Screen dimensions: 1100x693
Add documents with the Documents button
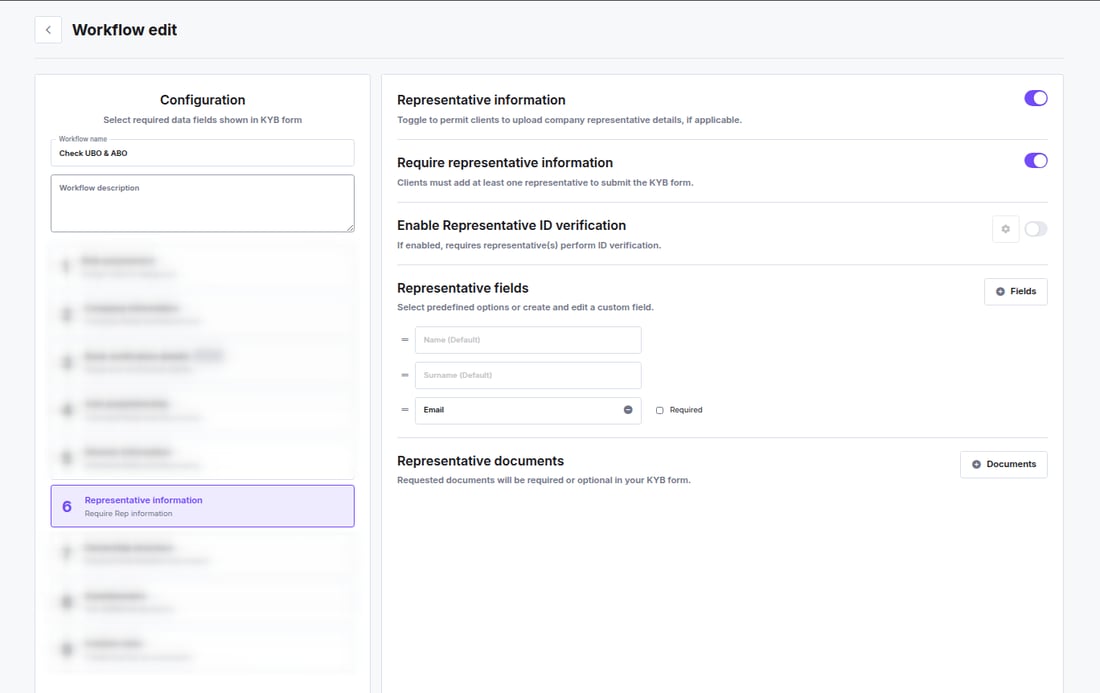(1003, 464)
